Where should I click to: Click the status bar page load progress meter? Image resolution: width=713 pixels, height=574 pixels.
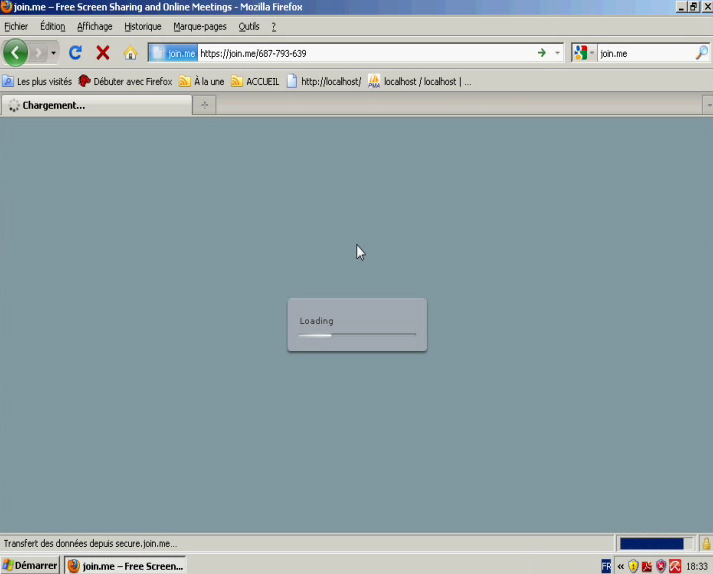point(656,543)
